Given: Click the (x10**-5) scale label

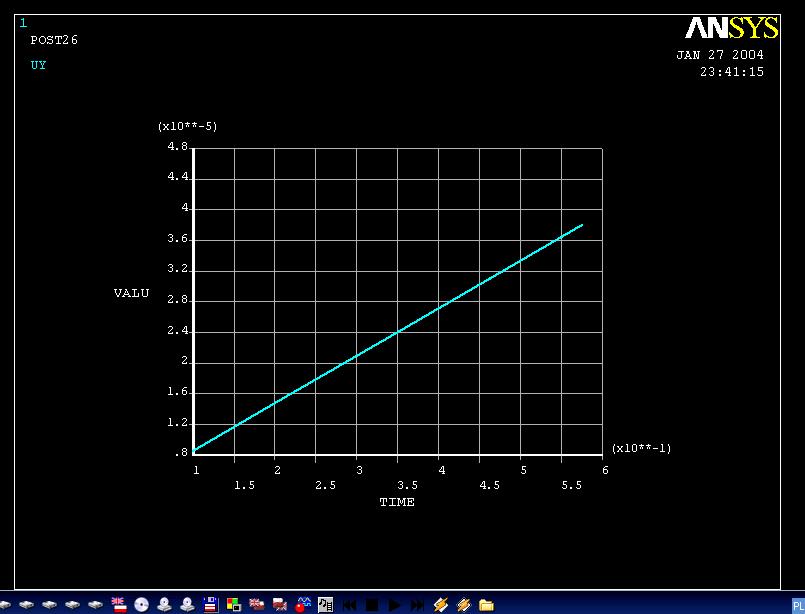Looking at the screenshot, I should coord(187,126).
